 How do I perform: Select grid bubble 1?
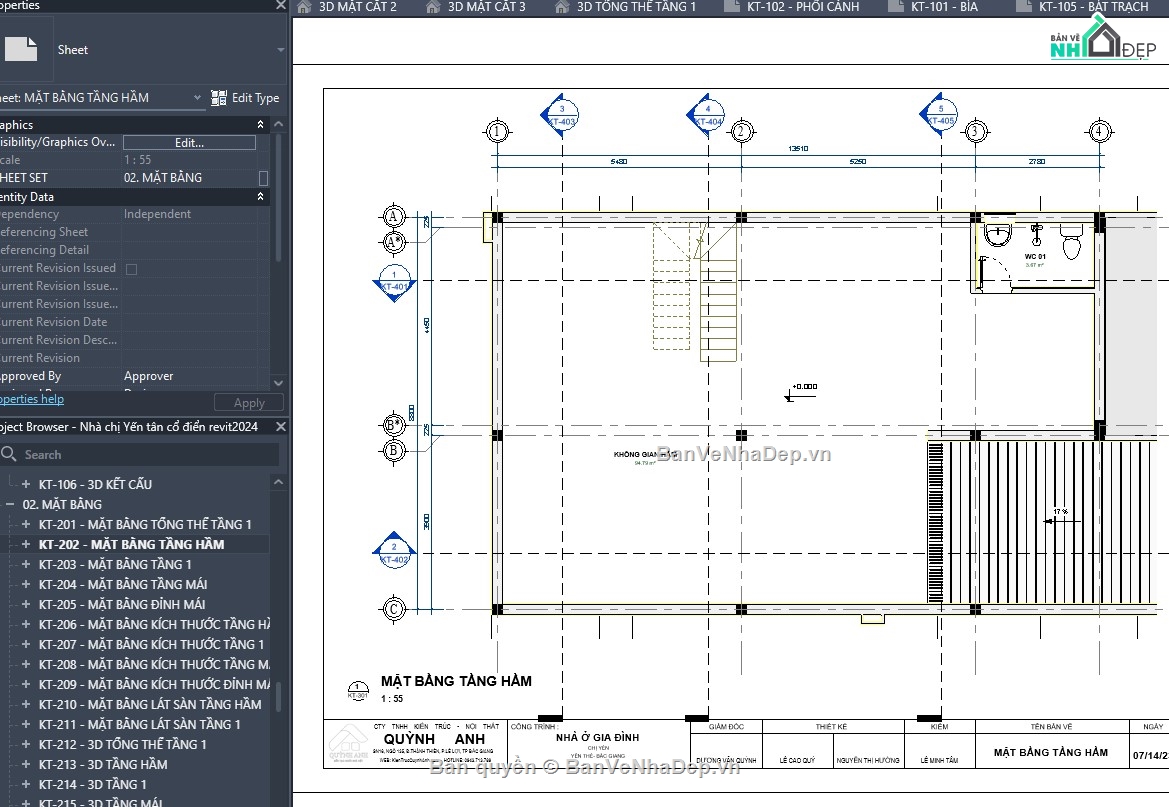tap(497, 132)
